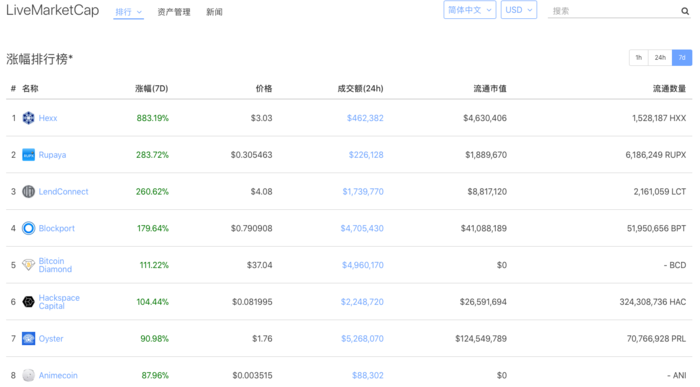Click the 流通市值 column header
This screenshot has width=700, height=387.
490,88
